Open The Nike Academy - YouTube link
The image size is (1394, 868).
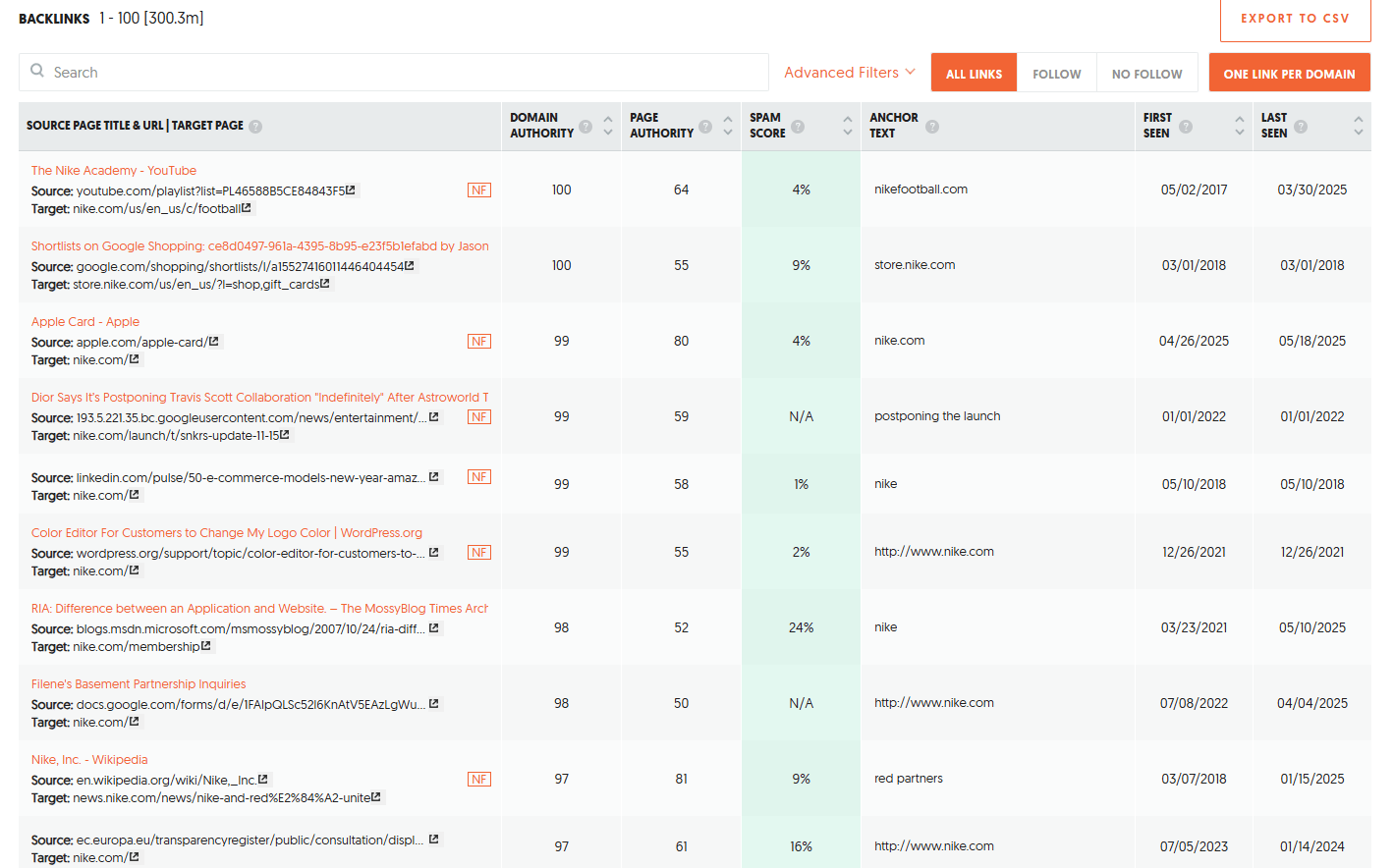click(114, 171)
